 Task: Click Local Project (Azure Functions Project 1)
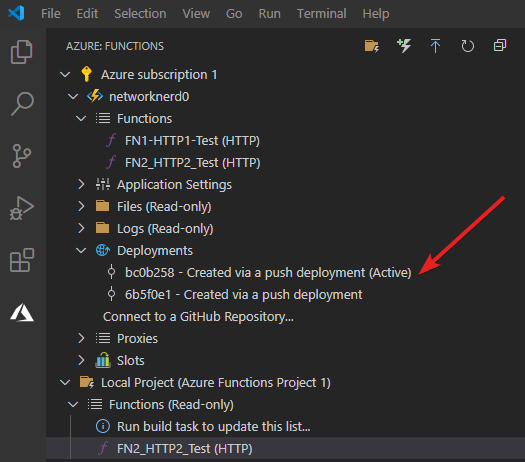pyautogui.click(x=216, y=382)
